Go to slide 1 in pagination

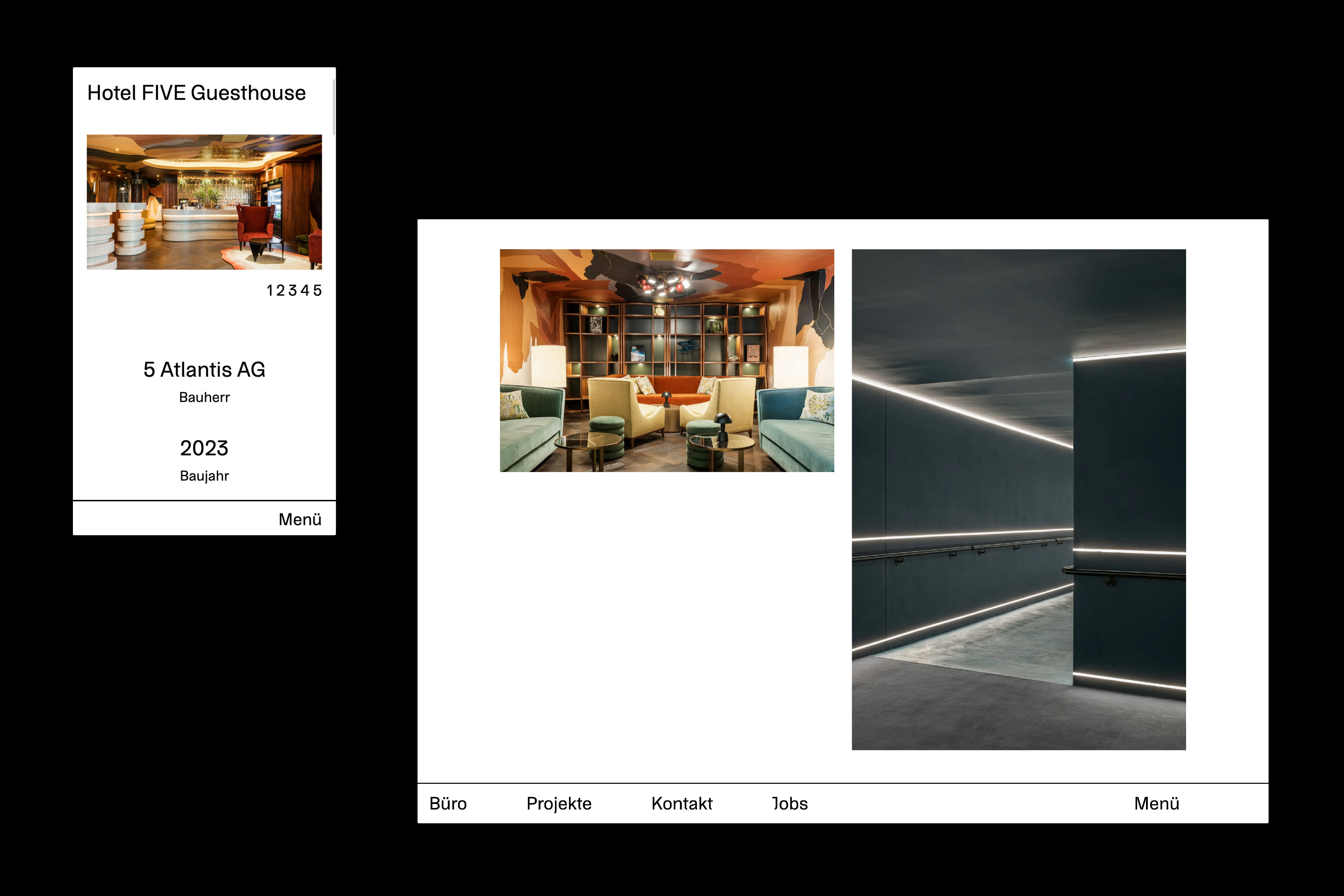(270, 291)
